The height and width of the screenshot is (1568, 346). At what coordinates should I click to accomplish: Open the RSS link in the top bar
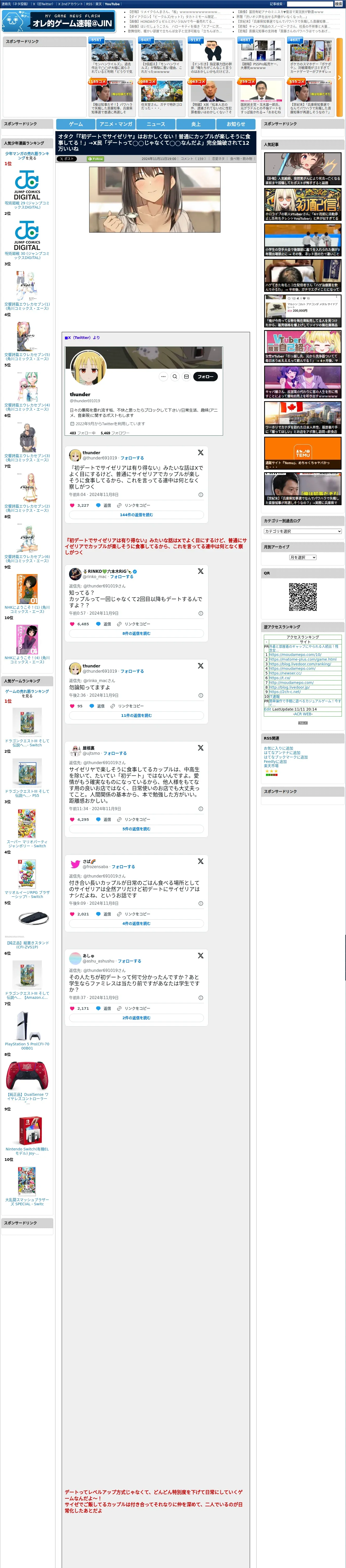point(89,4)
